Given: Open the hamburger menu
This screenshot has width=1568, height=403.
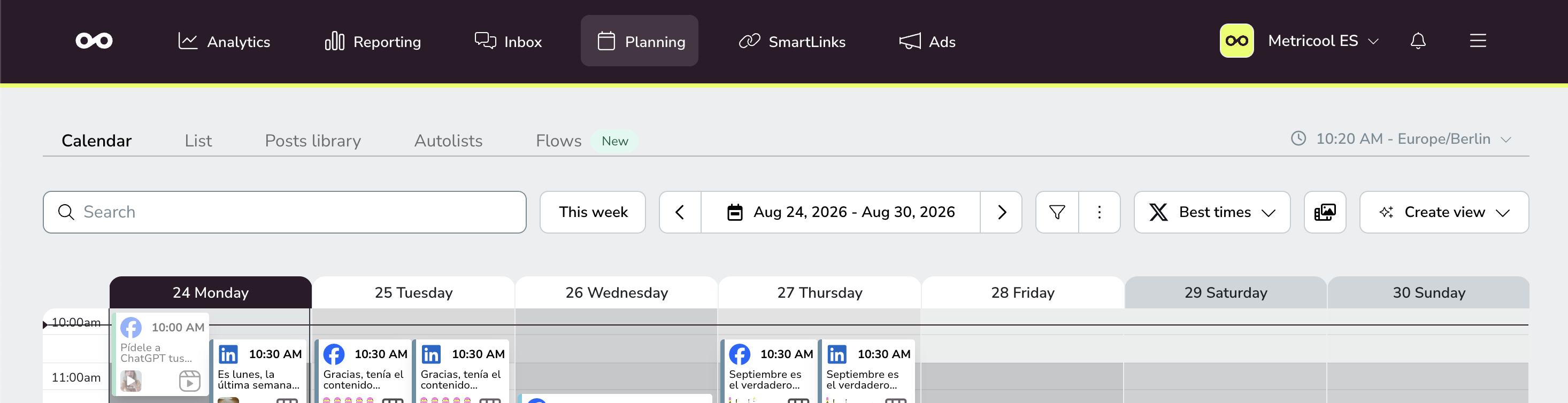Looking at the screenshot, I should [1478, 41].
